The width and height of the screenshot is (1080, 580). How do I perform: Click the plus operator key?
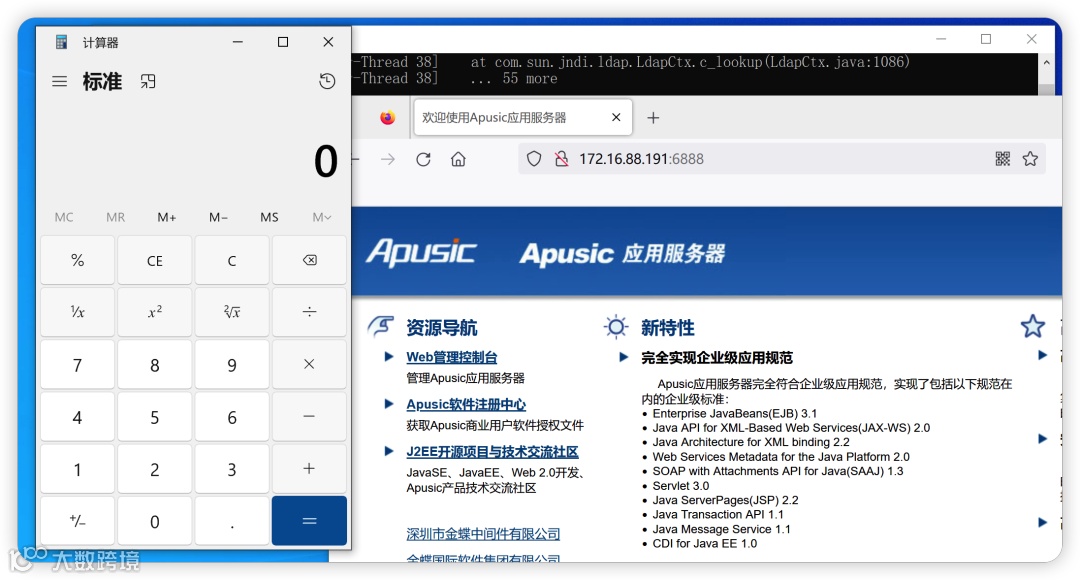[309, 469]
